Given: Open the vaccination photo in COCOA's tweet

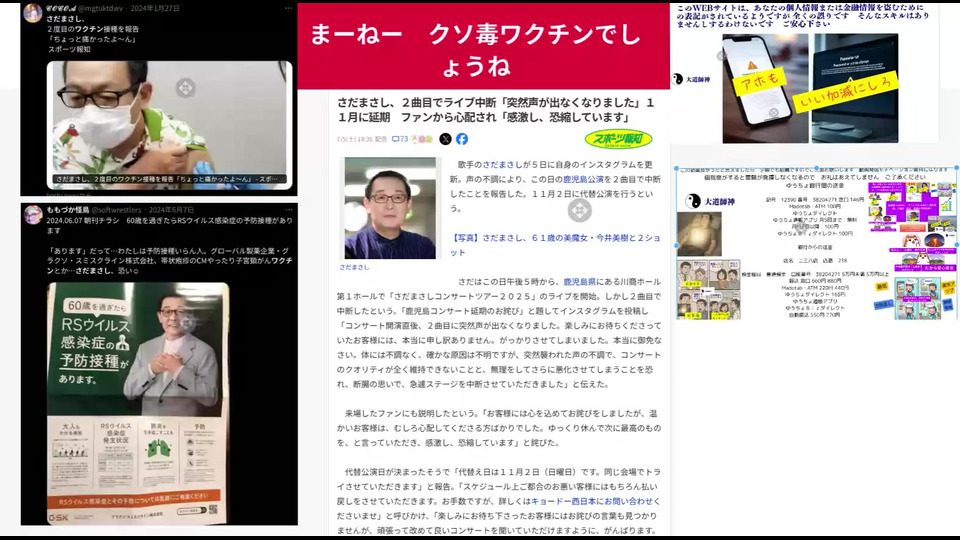Looking at the screenshot, I should (x=170, y=125).
